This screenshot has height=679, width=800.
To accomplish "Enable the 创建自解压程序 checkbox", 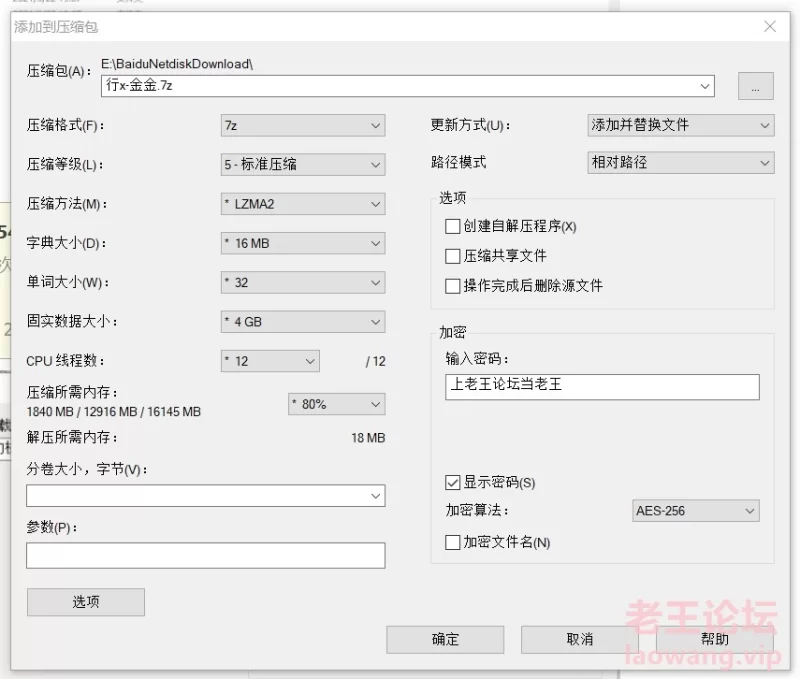I will (x=453, y=226).
